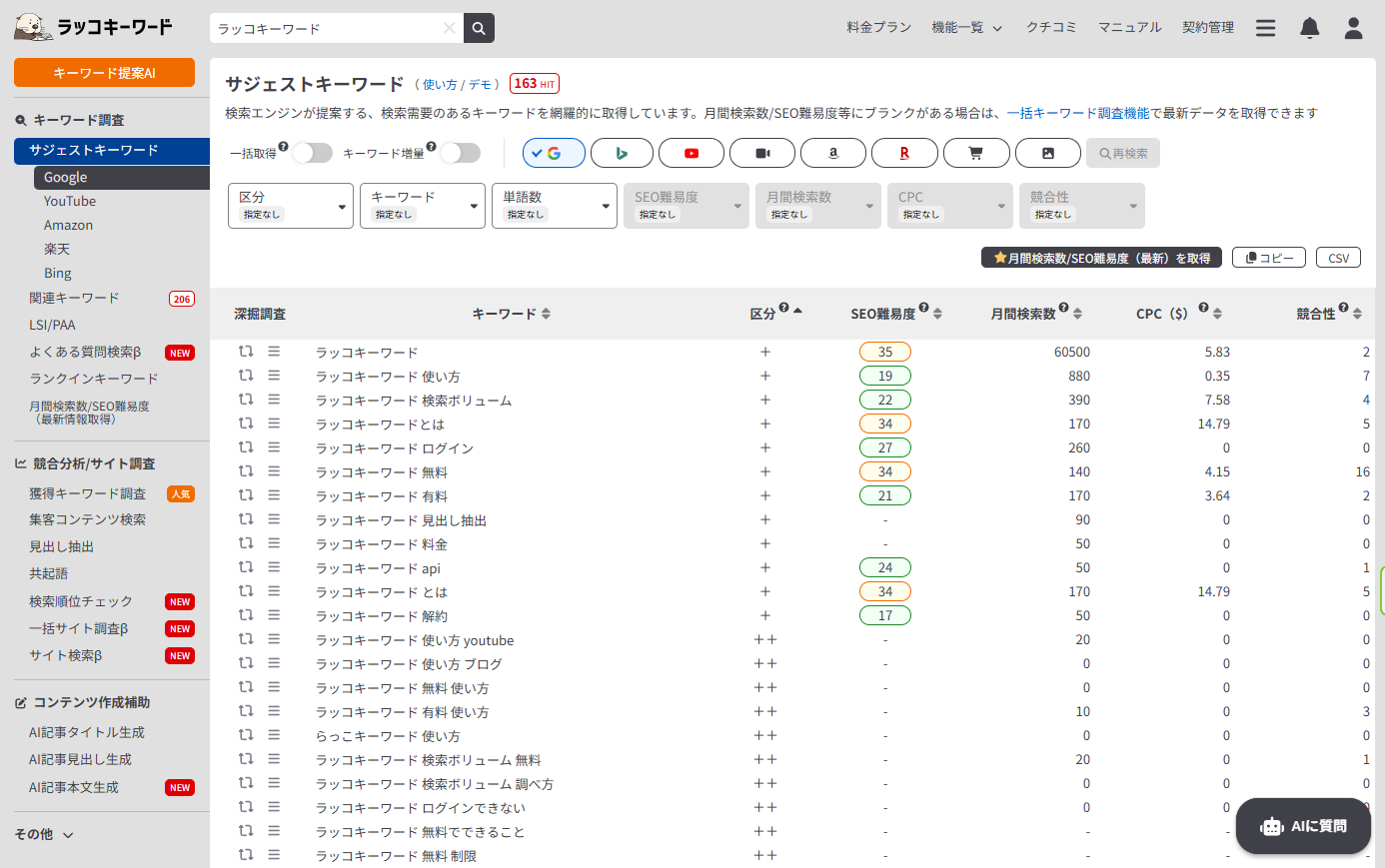Toggle the Google source checked button
Image resolution: width=1385 pixels, height=868 pixels.
click(554, 153)
